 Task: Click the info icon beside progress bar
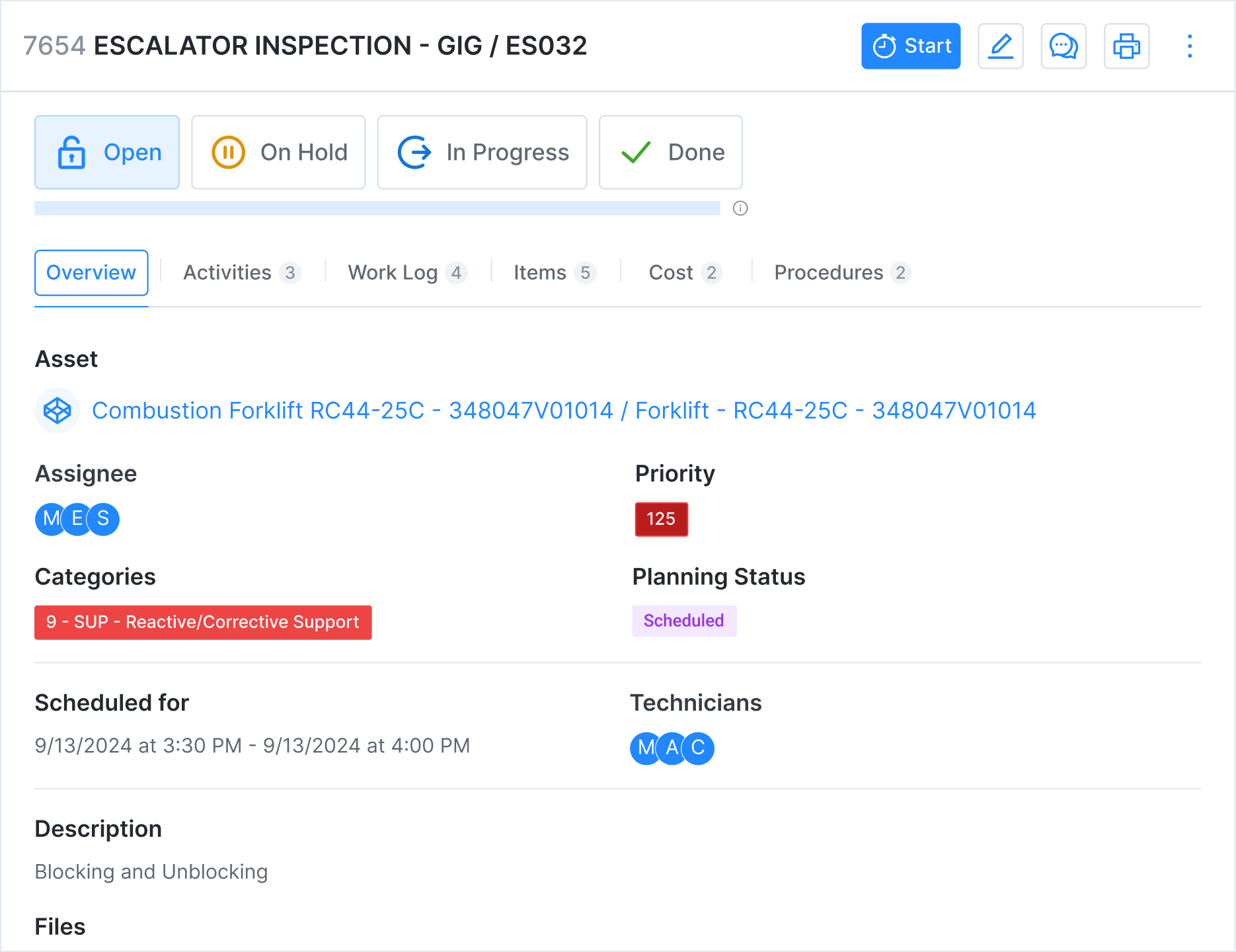click(x=740, y=209)
